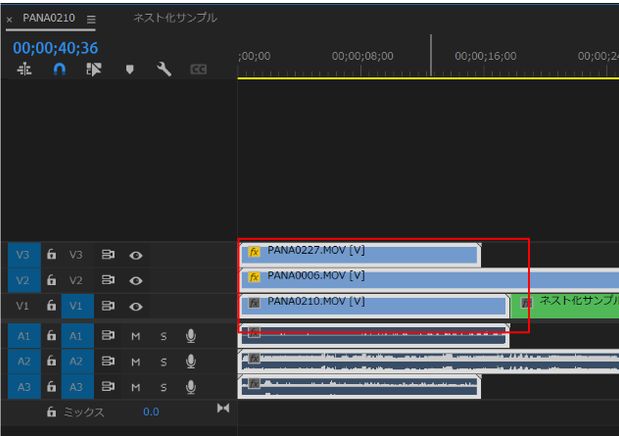Lock the V2 video track

51,280
